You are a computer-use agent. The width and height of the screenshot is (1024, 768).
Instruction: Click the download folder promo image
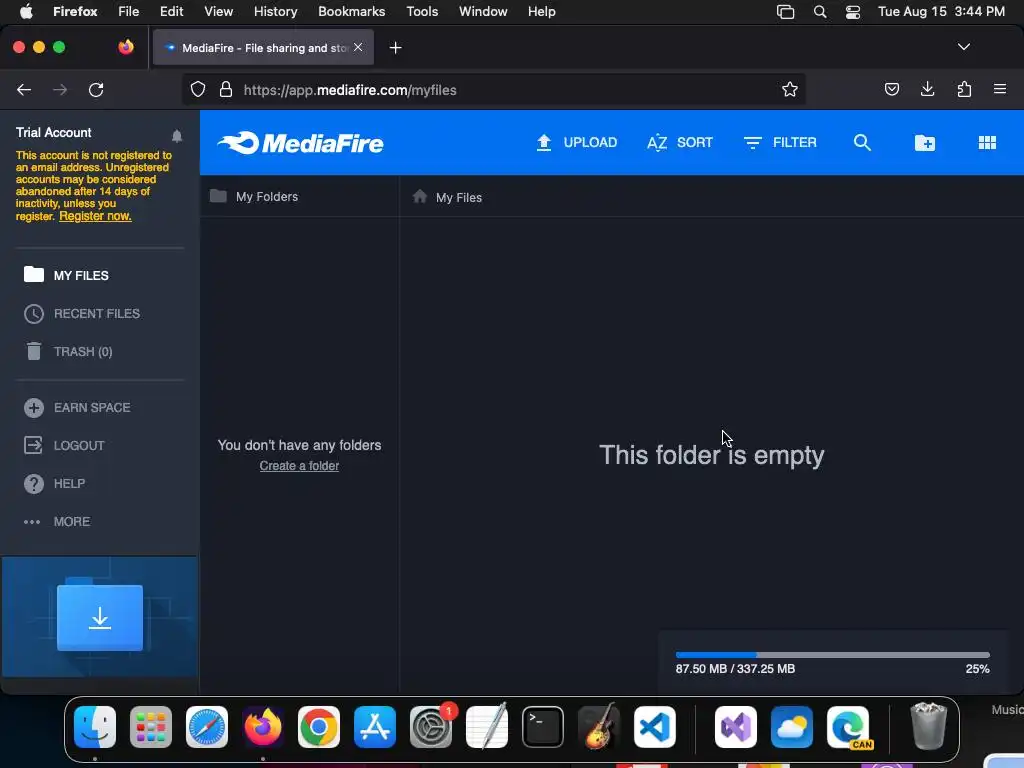coord(100,617)
